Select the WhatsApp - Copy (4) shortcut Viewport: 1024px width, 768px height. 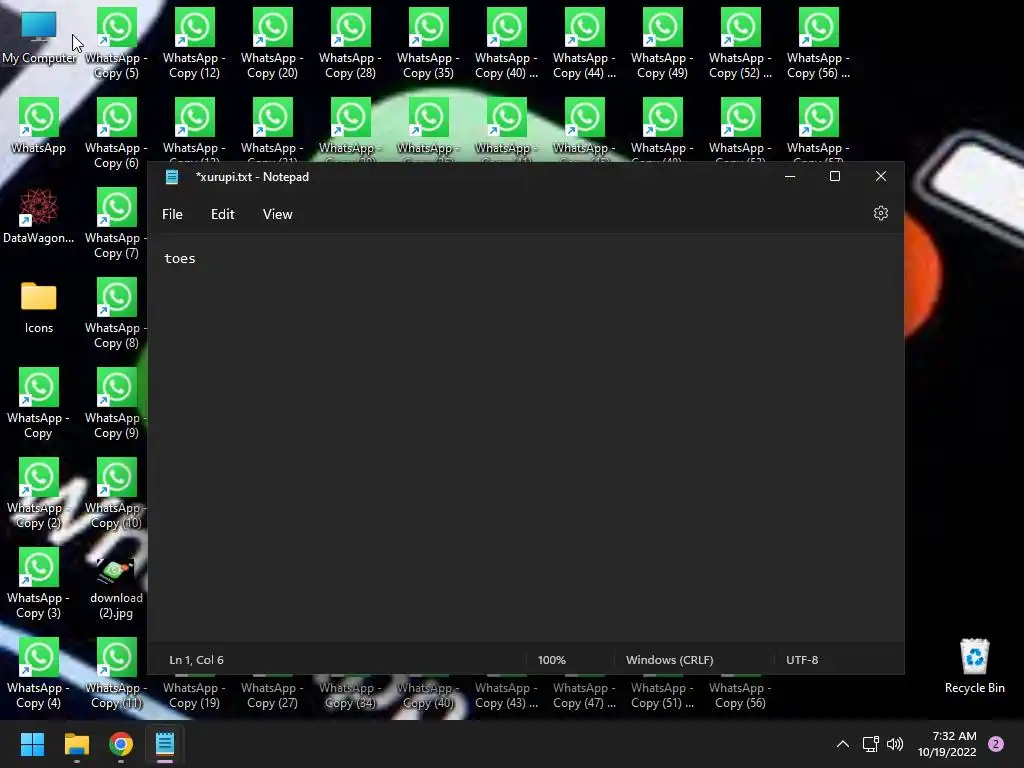pos(39,675)
